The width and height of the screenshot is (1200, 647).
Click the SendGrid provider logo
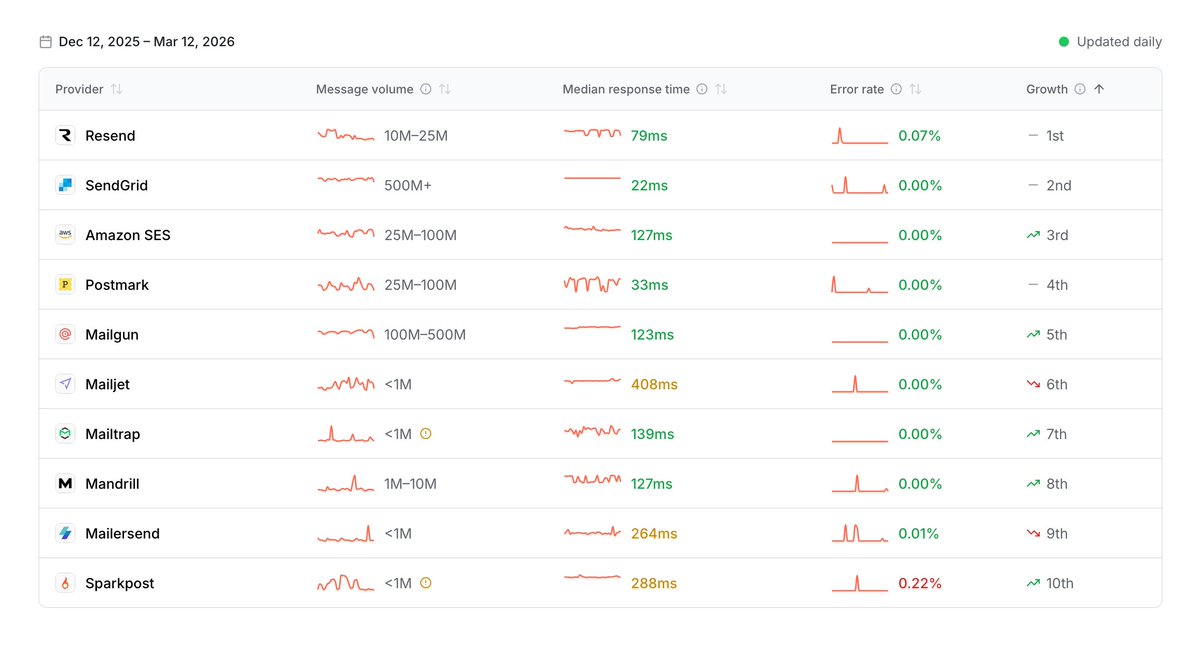65,185
